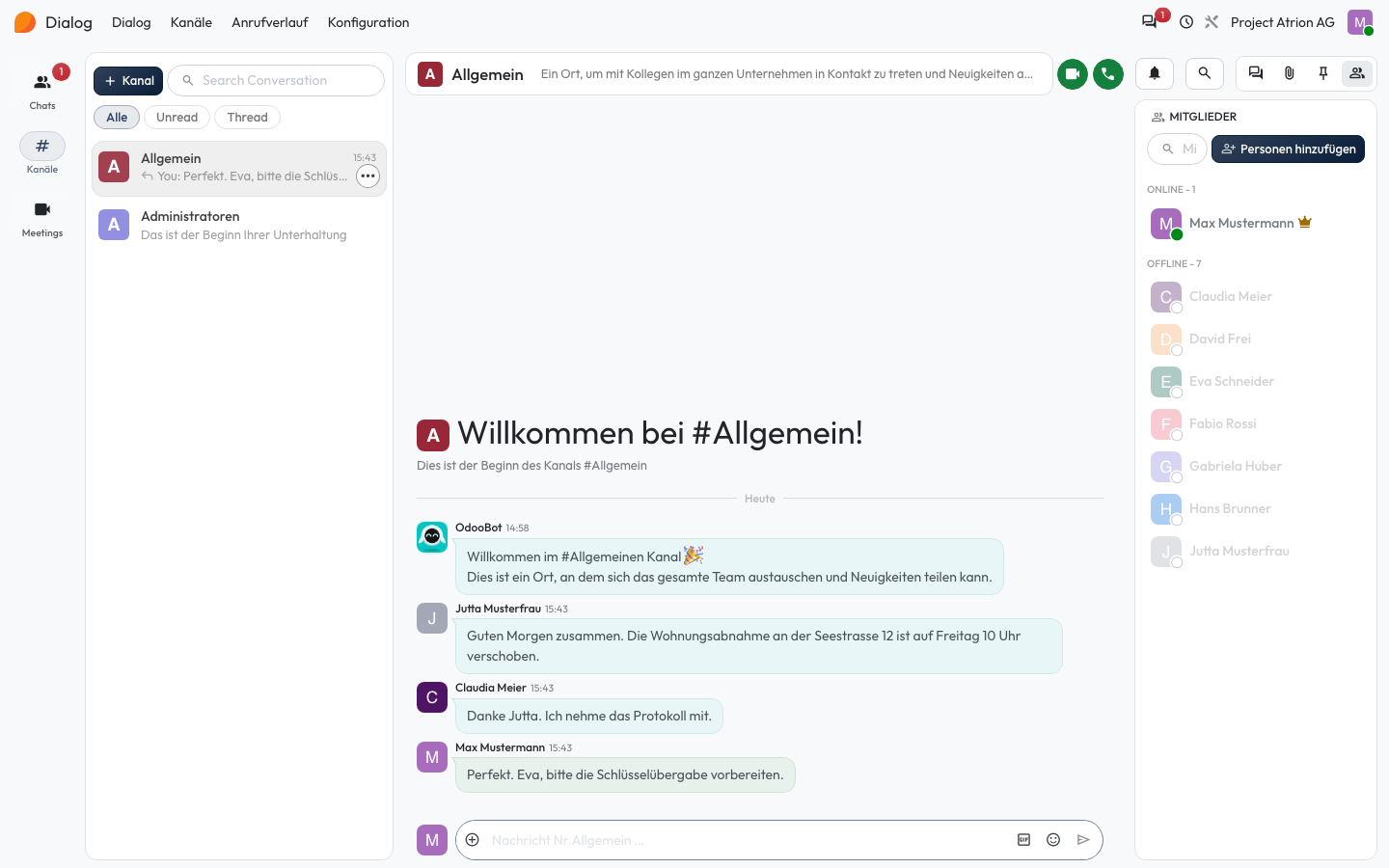Open the Kanäle menu
This screenshot has height=868, width=1389.
pos(191,22)
